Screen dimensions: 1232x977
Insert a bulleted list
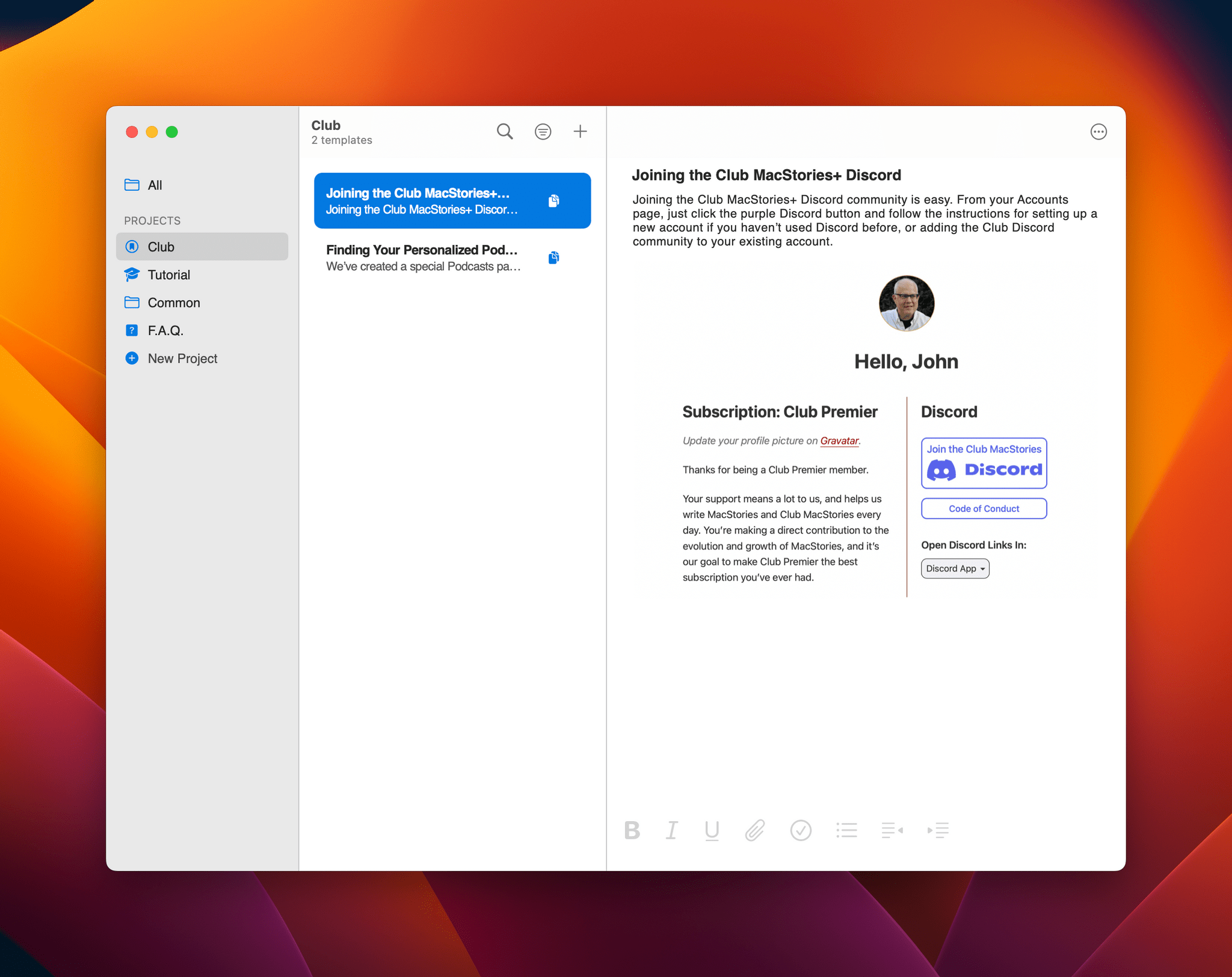click(846, 830)
